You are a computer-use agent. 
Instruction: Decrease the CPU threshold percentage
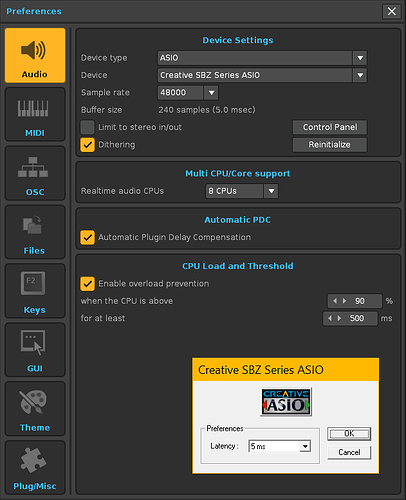335,301
